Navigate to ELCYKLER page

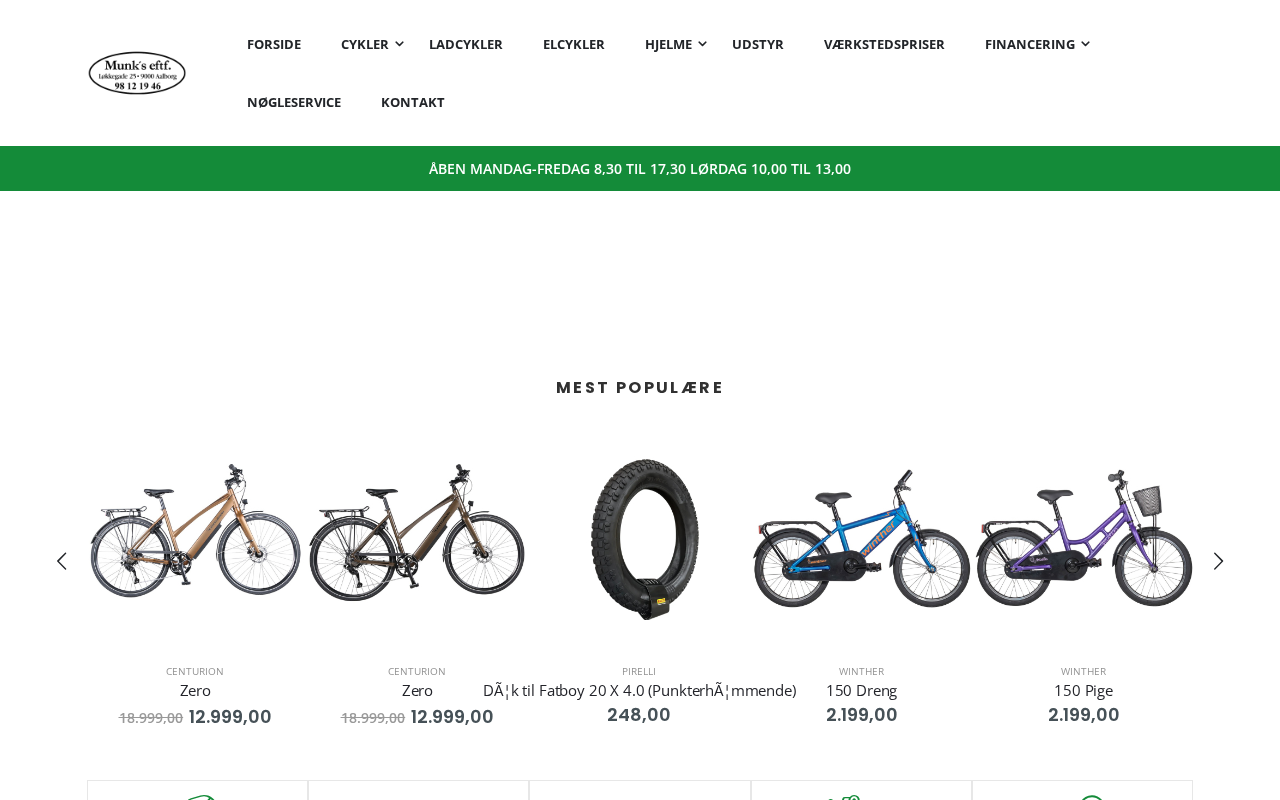coord(574,44)
